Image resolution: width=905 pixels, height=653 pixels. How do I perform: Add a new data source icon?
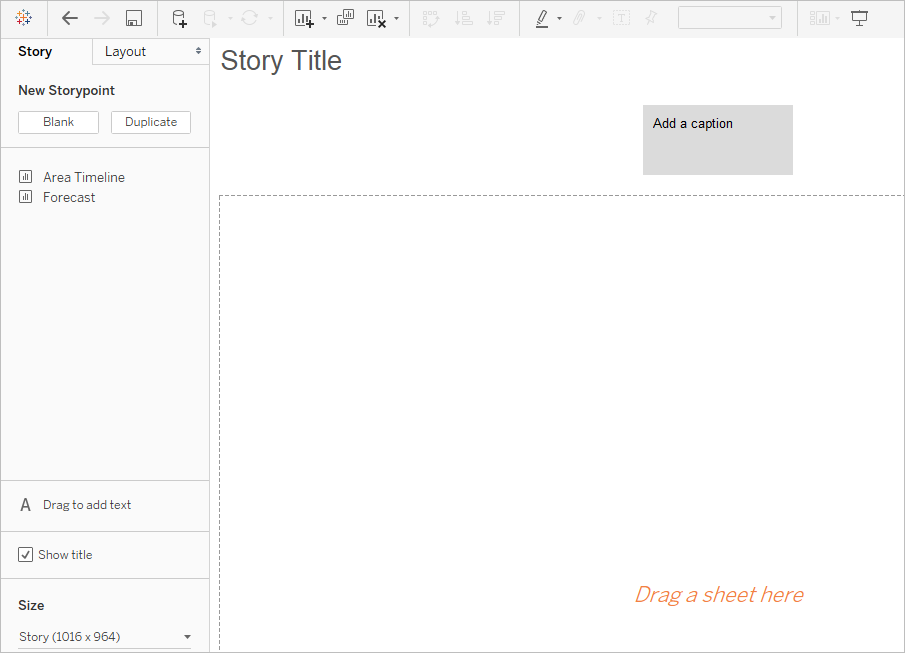[x=179, y=18]
